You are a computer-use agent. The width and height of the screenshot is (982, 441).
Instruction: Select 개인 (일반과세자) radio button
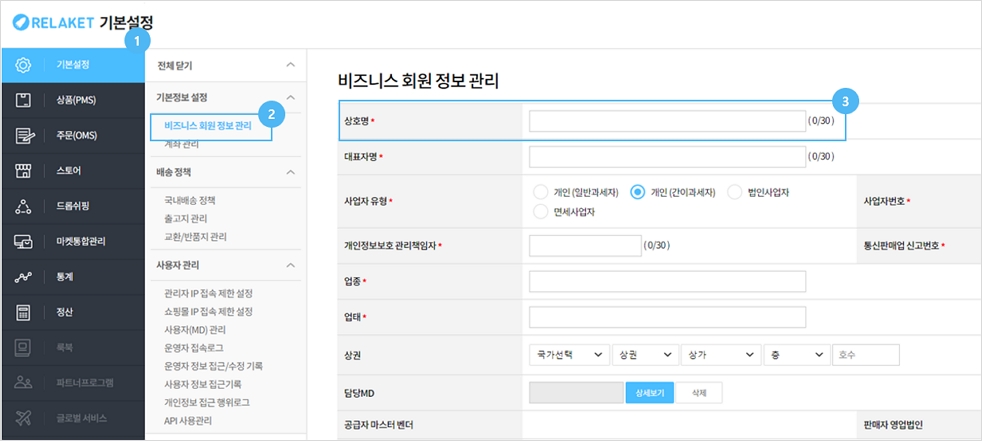click(x=541, y=192)
